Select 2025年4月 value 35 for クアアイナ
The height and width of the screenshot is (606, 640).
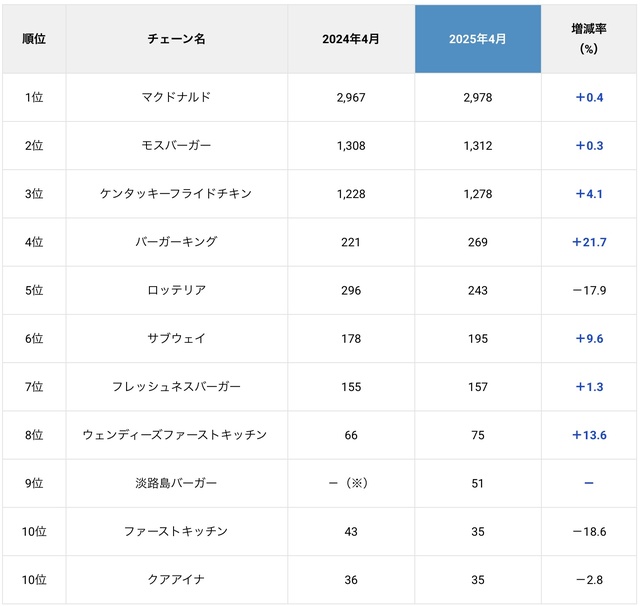[x=478, y=580]
